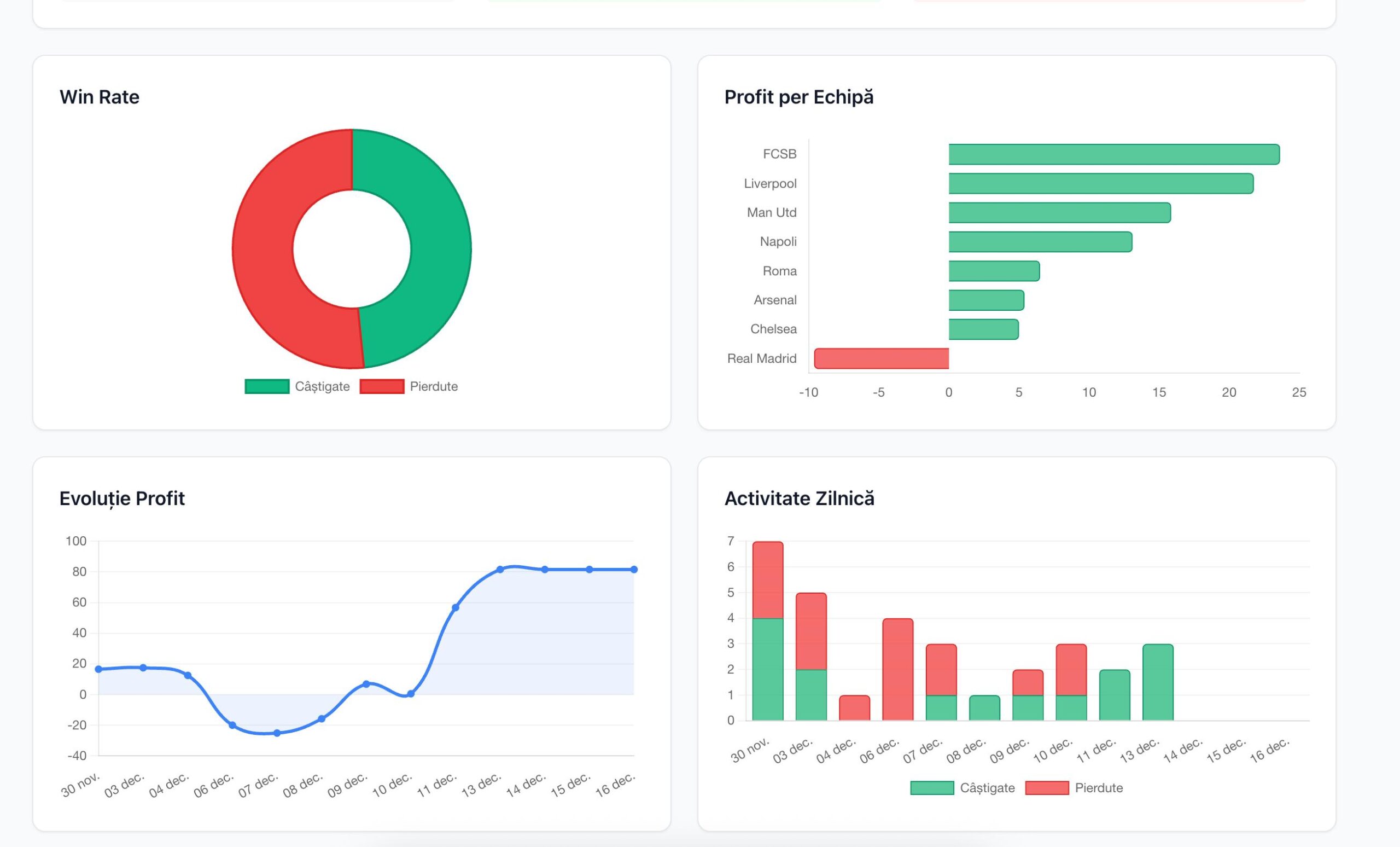Click the Profit per Echipă heading
Viewport: 1400px width, 847px height.
click(x=799, y=97)
